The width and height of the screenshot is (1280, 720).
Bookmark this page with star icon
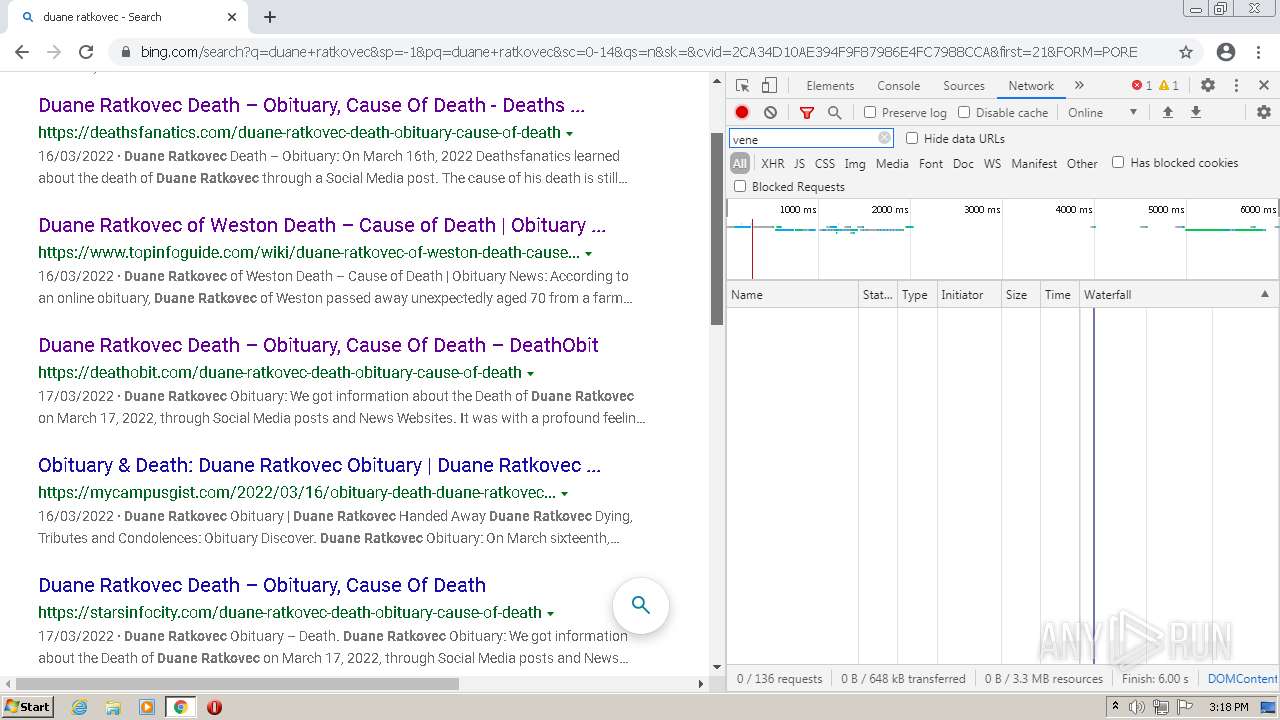point(1186,52)
